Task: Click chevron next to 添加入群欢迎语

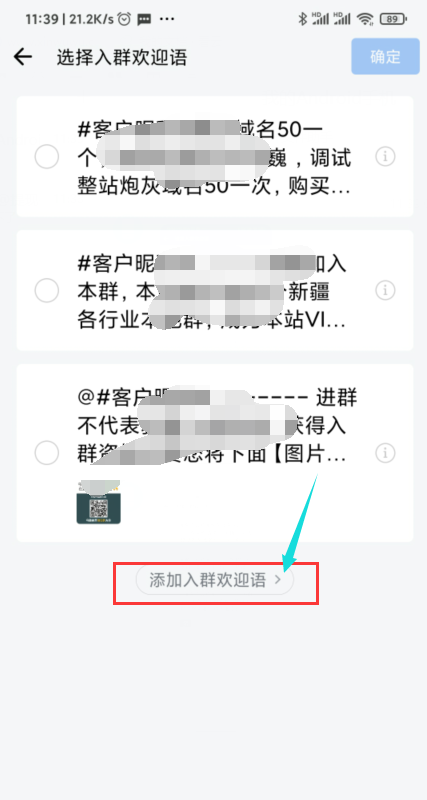Action: [x=278, y=580]
